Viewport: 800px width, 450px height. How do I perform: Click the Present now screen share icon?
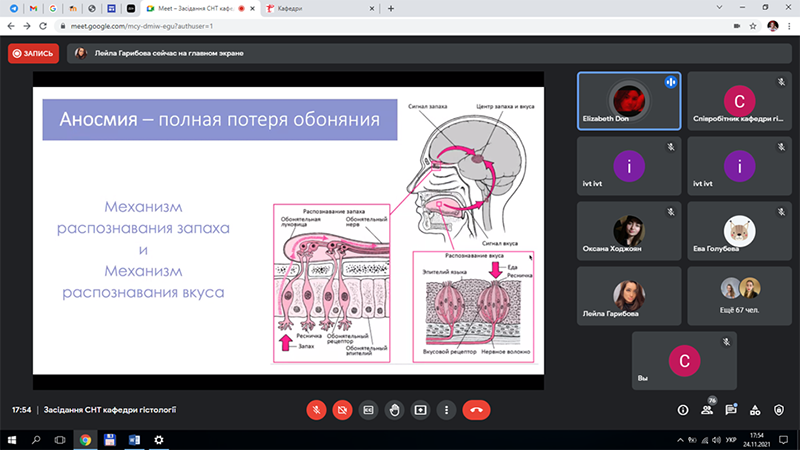click(x=420, y=409)
